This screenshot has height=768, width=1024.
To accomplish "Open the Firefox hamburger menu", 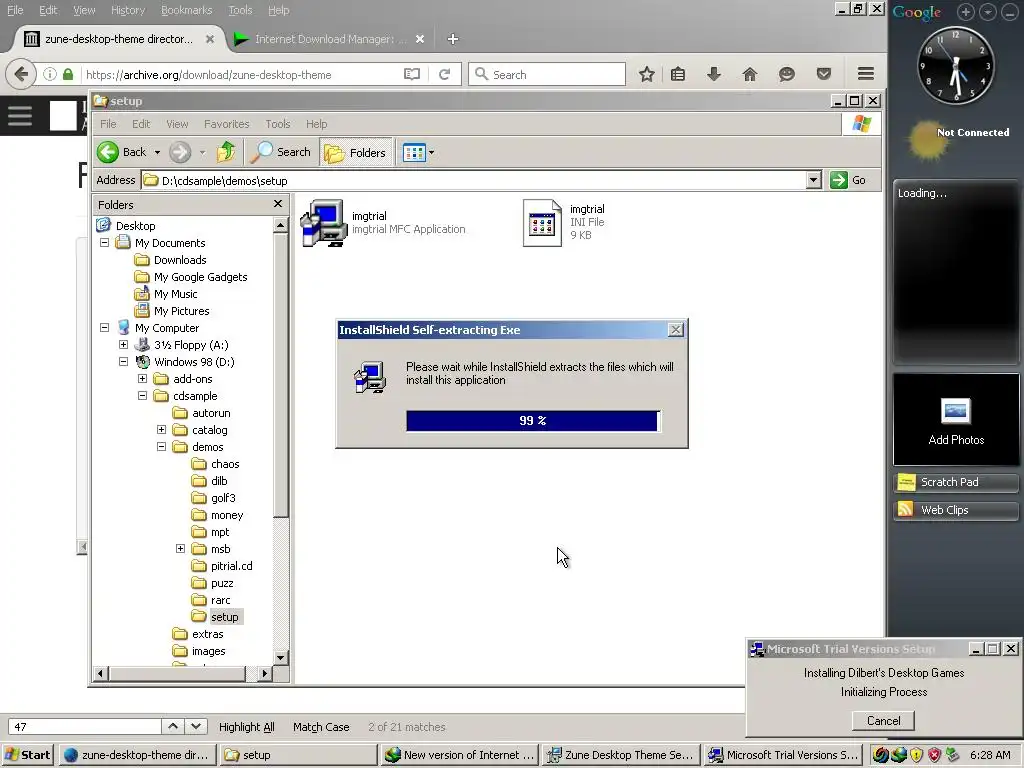I will 866,74.
